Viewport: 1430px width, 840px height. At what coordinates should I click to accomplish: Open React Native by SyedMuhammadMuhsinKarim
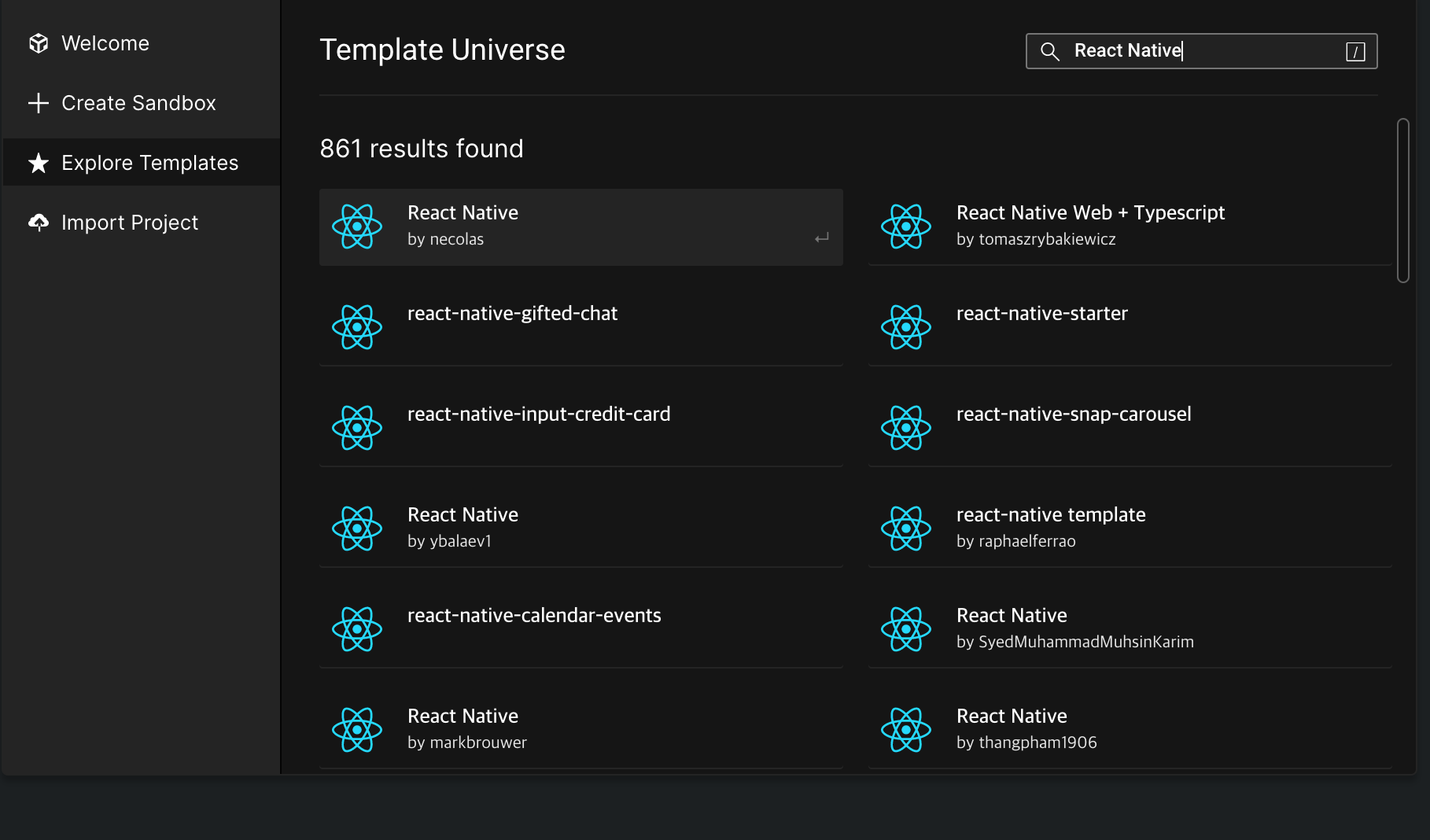1130,629
